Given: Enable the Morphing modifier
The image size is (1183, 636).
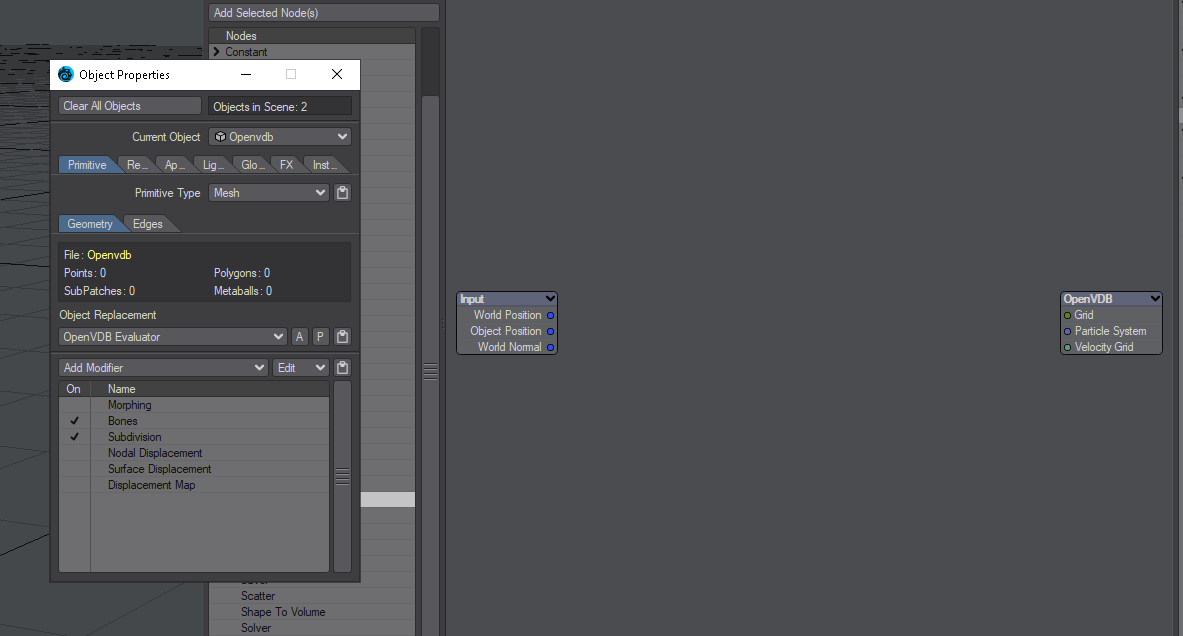Looking at the screenshot, I should (74, 405).
